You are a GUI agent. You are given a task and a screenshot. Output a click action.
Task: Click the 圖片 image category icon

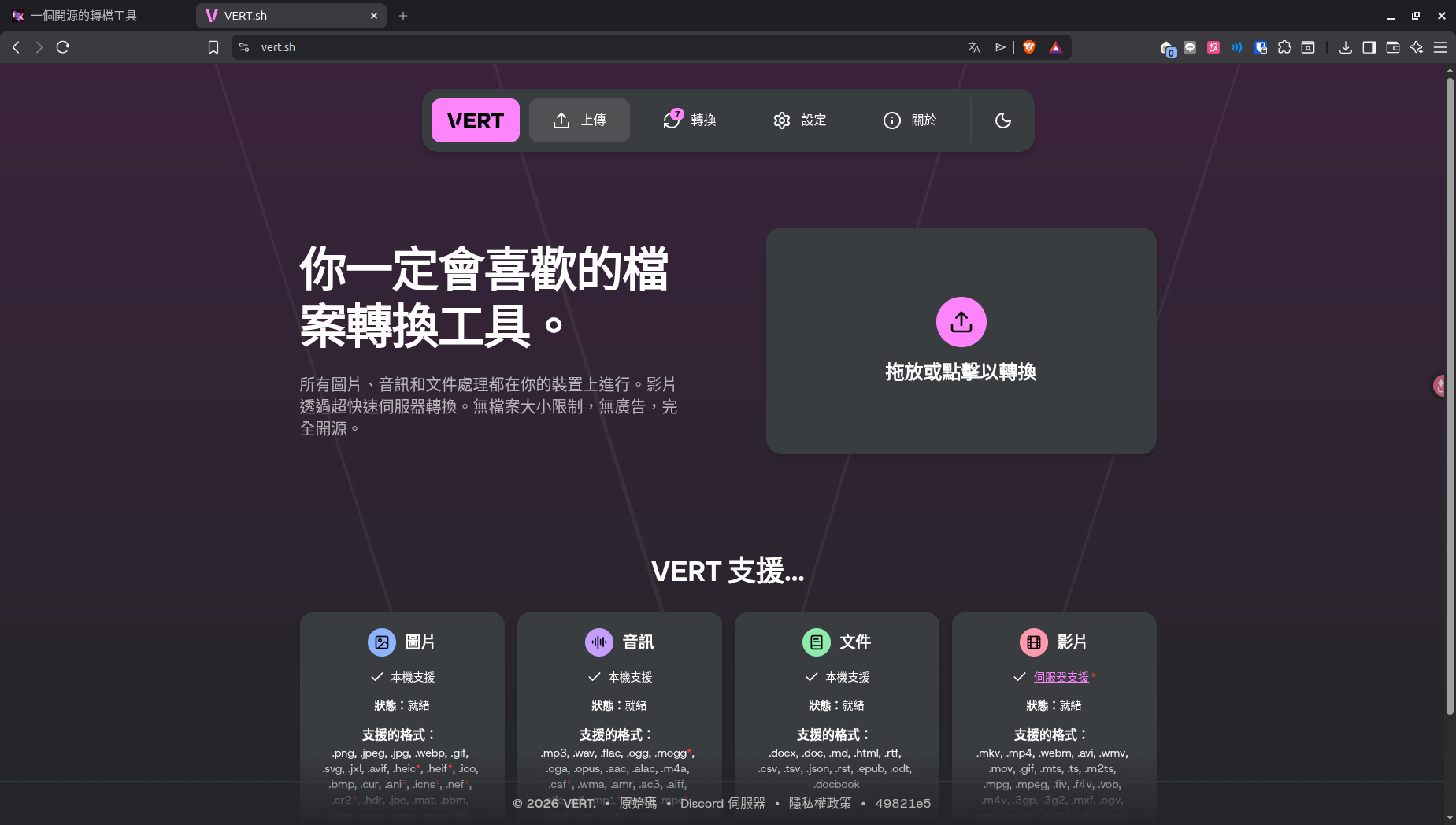point(382,642)
